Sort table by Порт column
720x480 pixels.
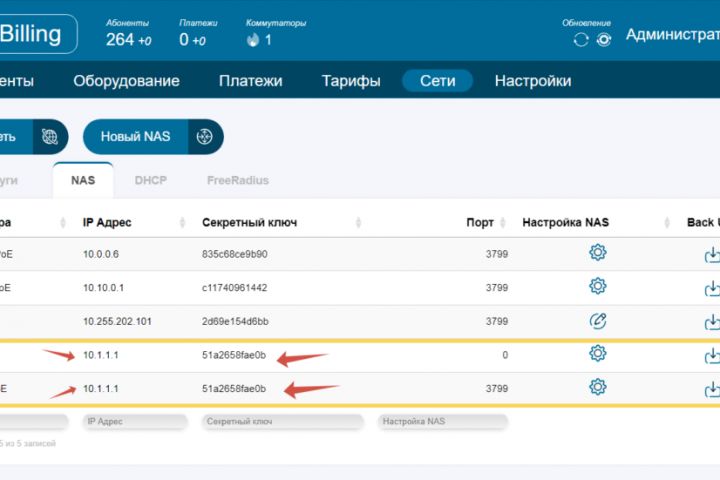pos(479,222)
